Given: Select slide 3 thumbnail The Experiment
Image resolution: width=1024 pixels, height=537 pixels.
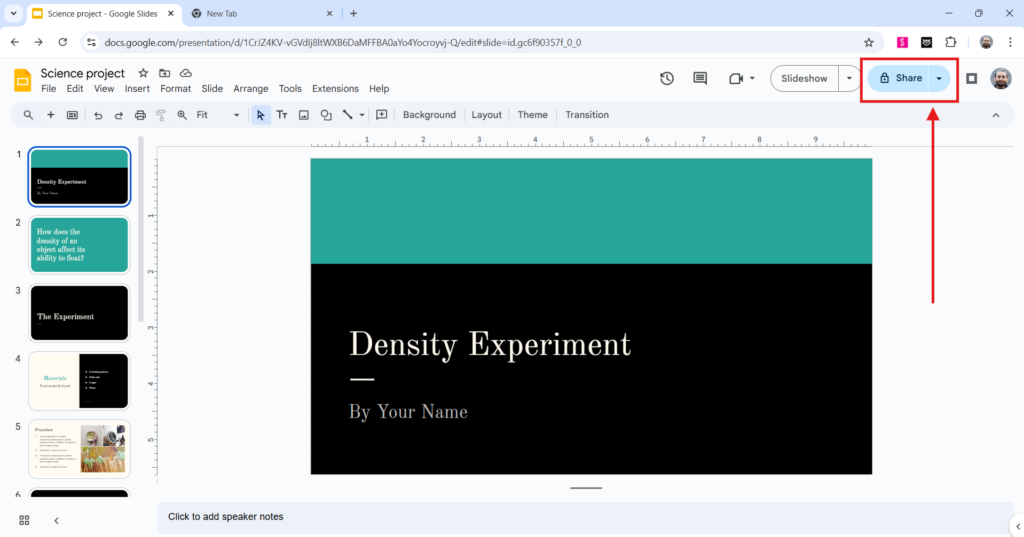Looking at the screenshot, I should point(79,313).
